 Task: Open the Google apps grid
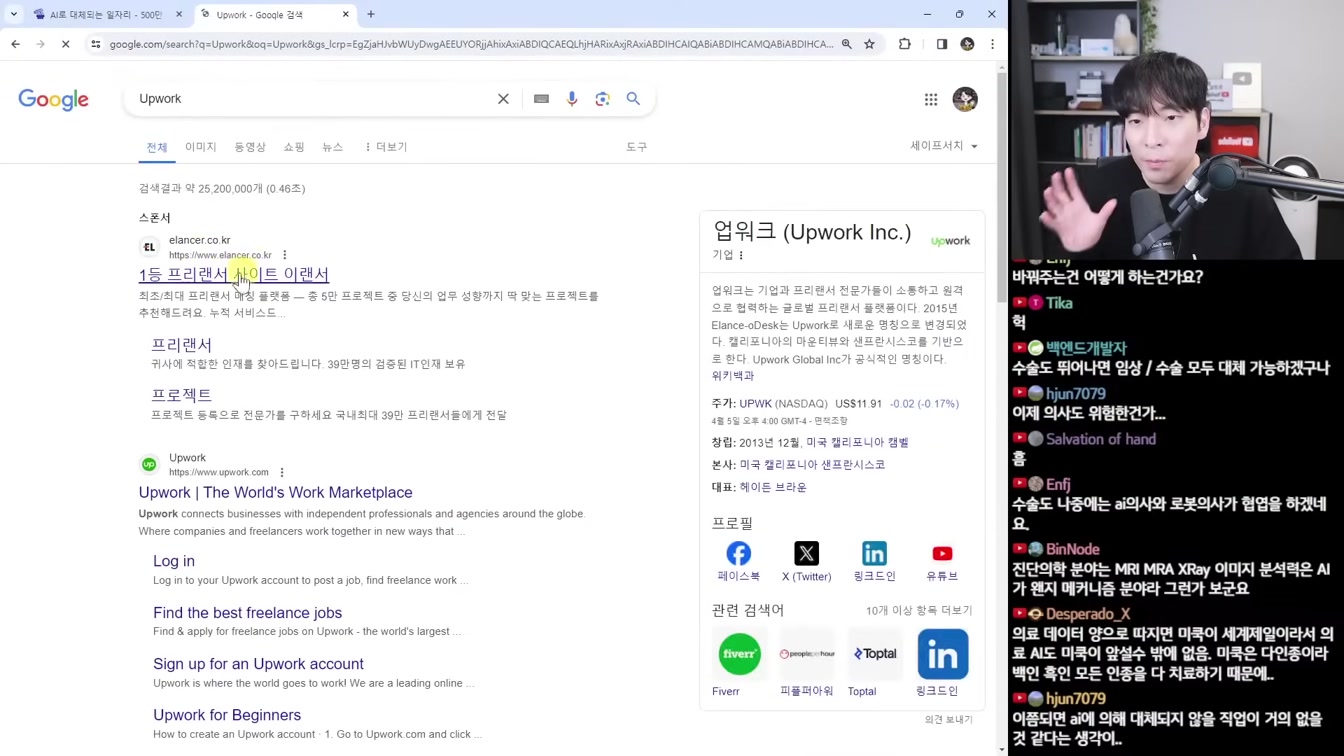(x=931, y=99)
